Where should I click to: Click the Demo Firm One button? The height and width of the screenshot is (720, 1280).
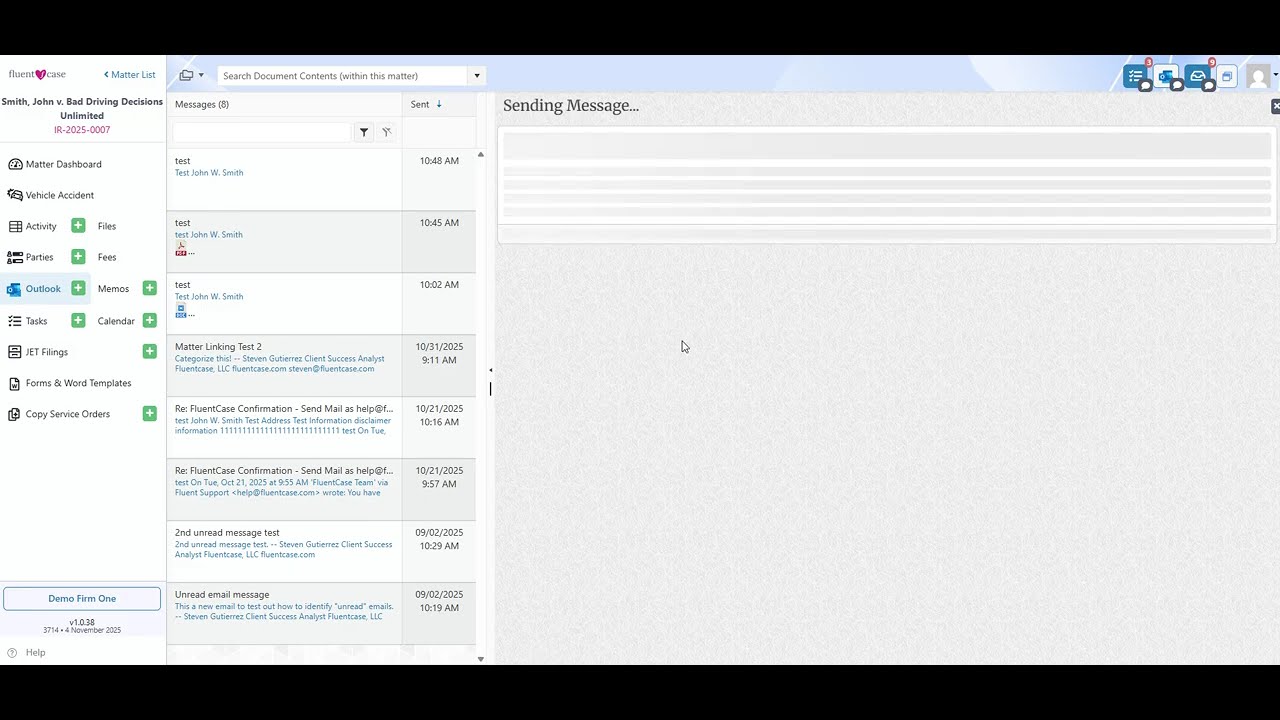82,598
